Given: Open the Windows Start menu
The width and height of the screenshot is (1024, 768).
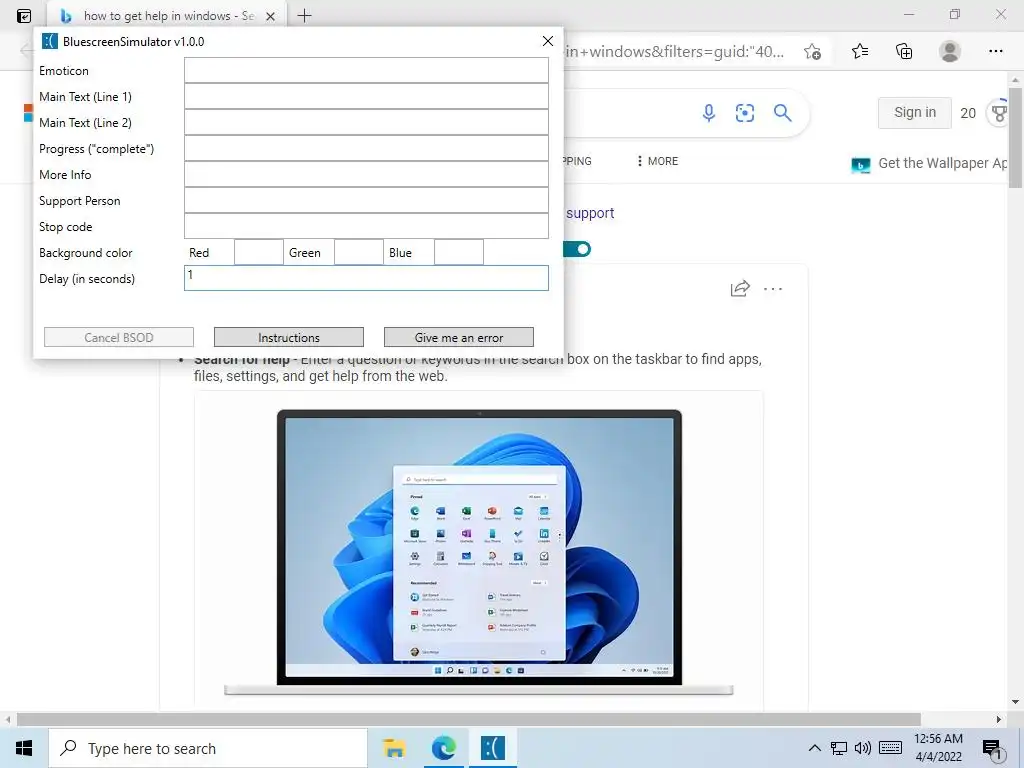Looking at the screenshot, I should 24,748.
